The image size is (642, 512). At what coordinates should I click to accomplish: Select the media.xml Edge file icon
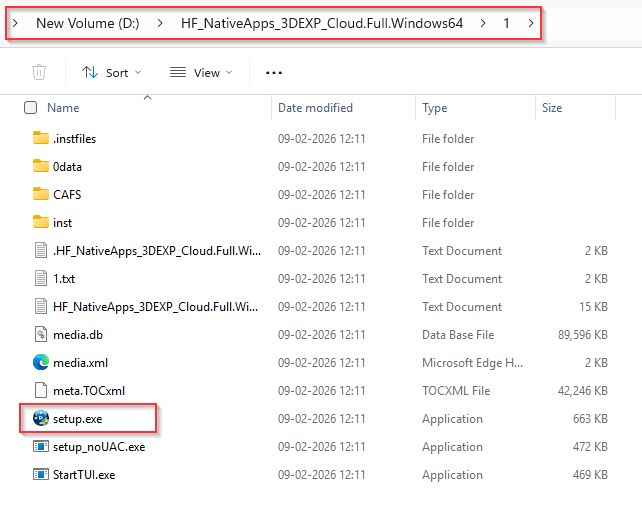point(40,363)
